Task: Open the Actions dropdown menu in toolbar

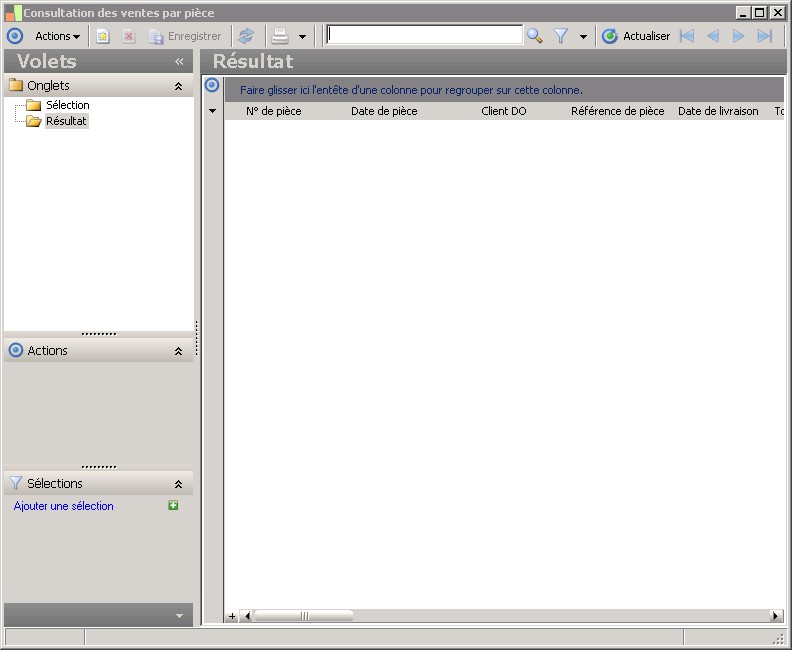Action: 57,36
